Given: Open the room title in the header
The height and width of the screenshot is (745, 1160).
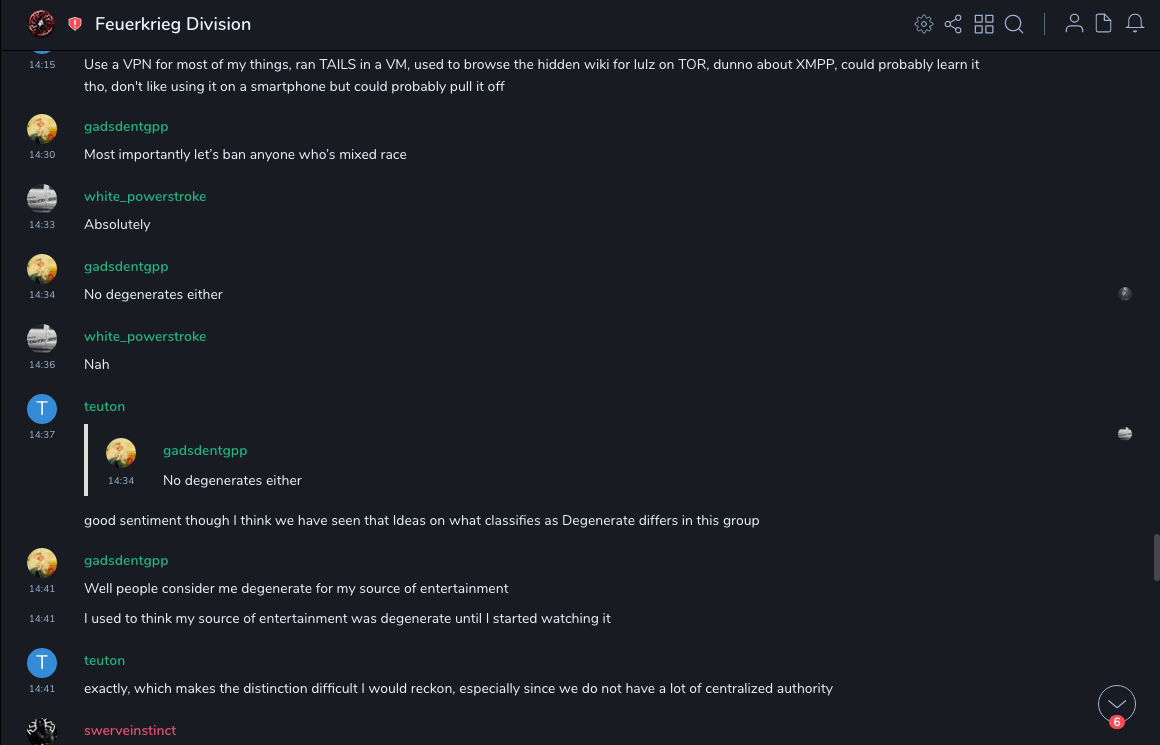Looking at the screenshot, I should click(173, 24).
